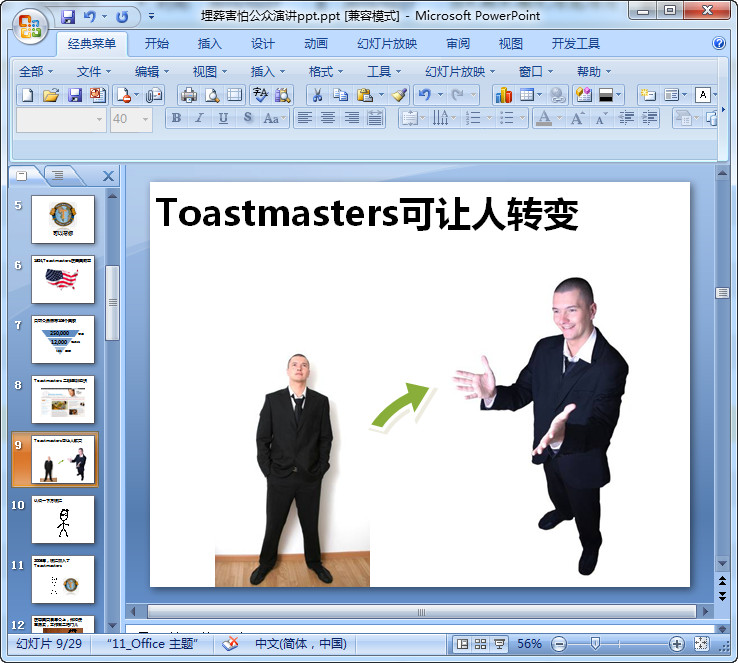The height and width of the screenshot is (663, 738).
Task: Copy selection with the copy icon
Action: click(340, 95)
